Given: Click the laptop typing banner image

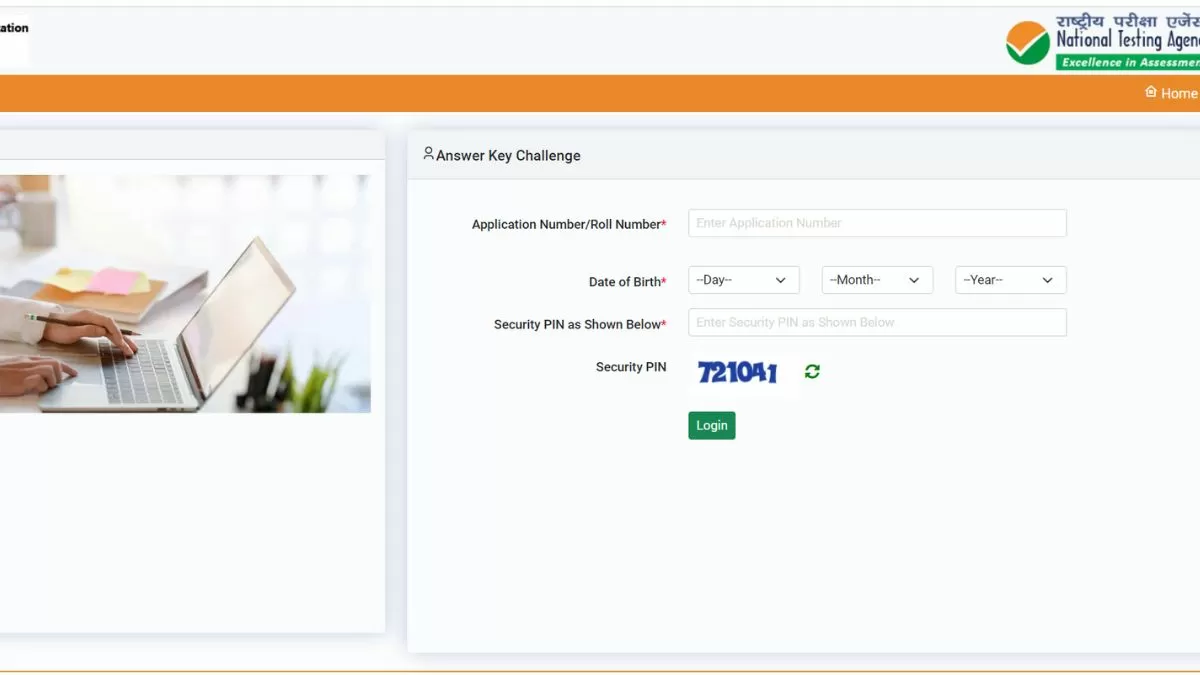Looking at the screenshot, I should [x=185, y=294].
